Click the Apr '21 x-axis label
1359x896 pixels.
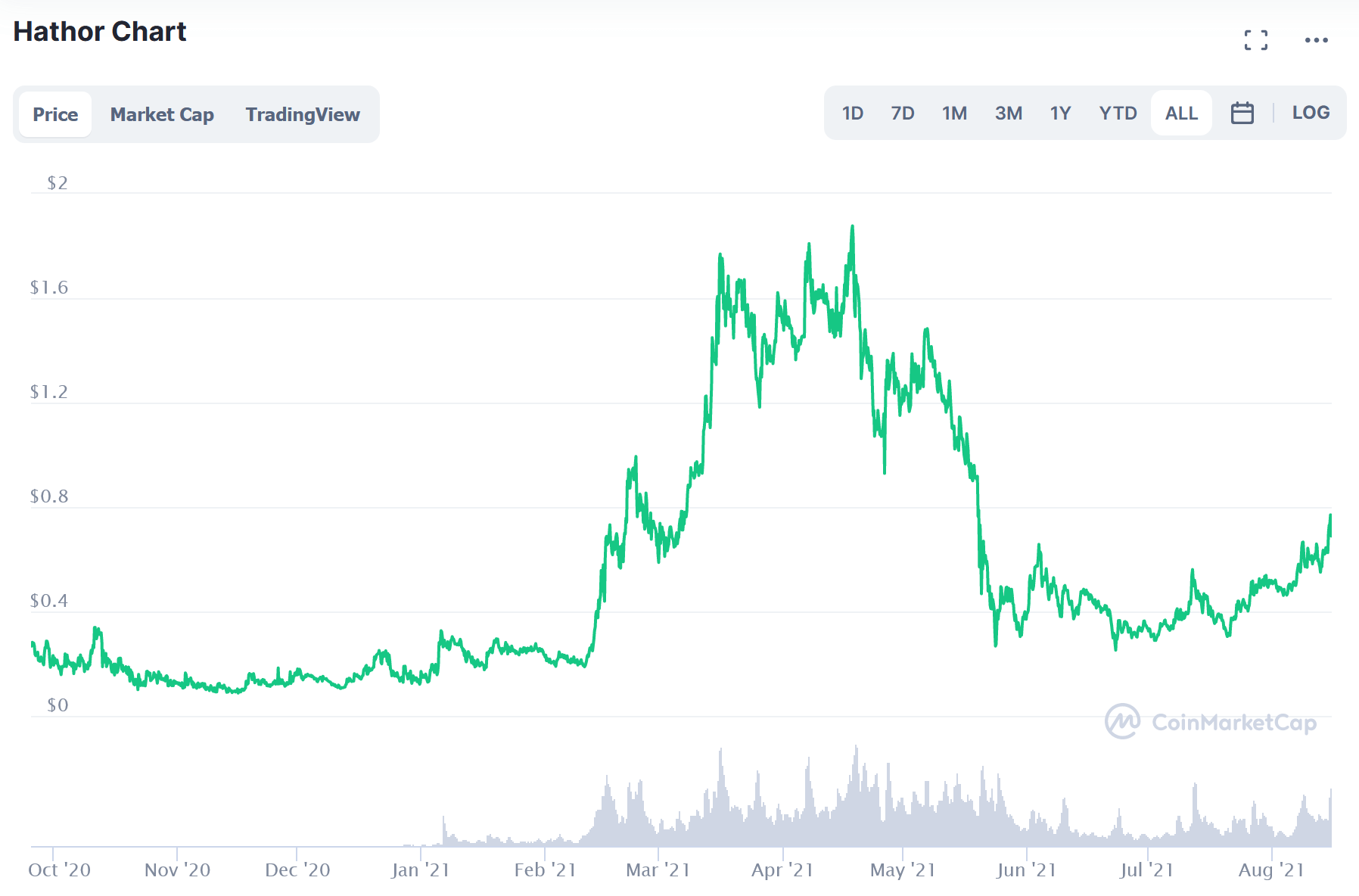(x=782, y=870)
